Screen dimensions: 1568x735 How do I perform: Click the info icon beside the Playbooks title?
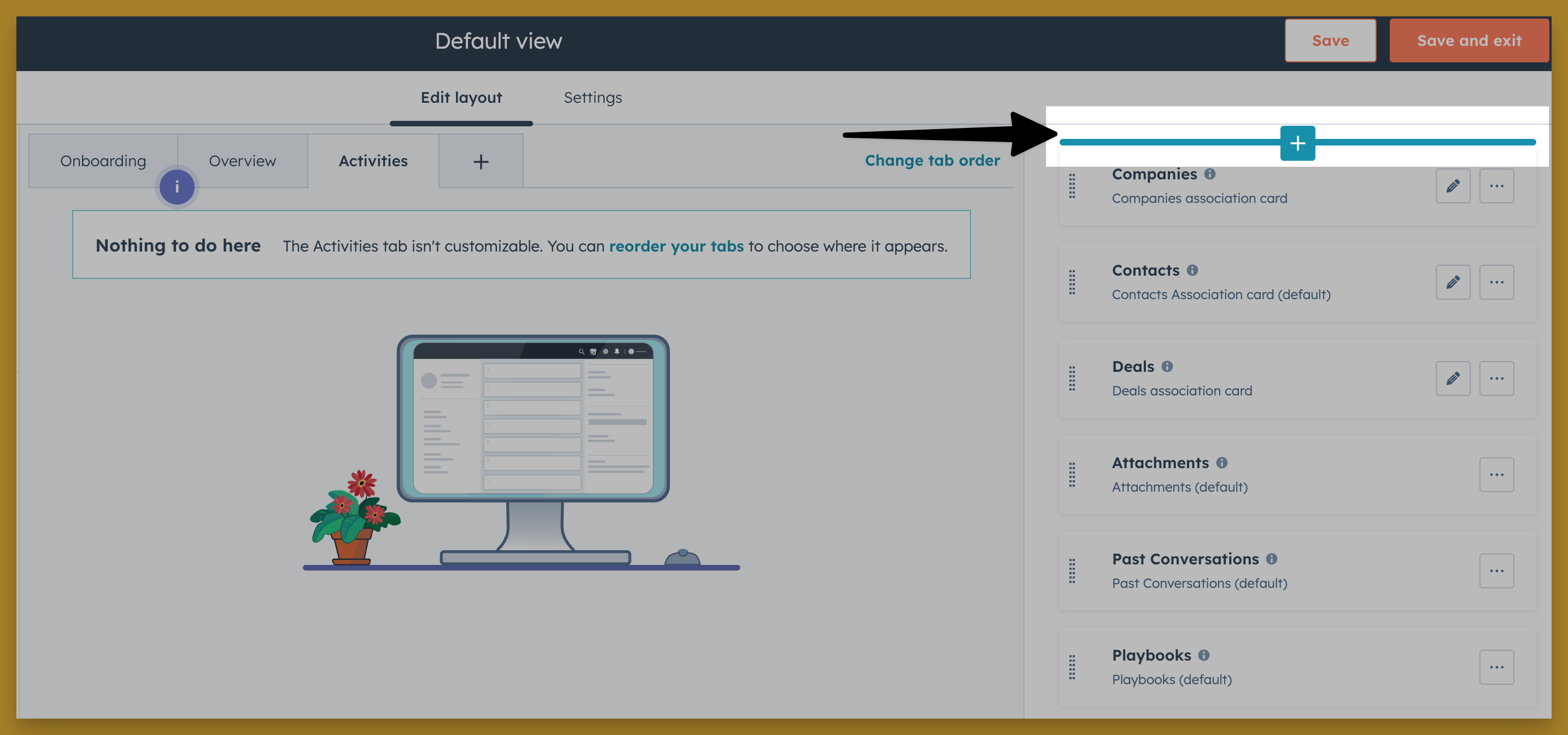(1203, 655)
